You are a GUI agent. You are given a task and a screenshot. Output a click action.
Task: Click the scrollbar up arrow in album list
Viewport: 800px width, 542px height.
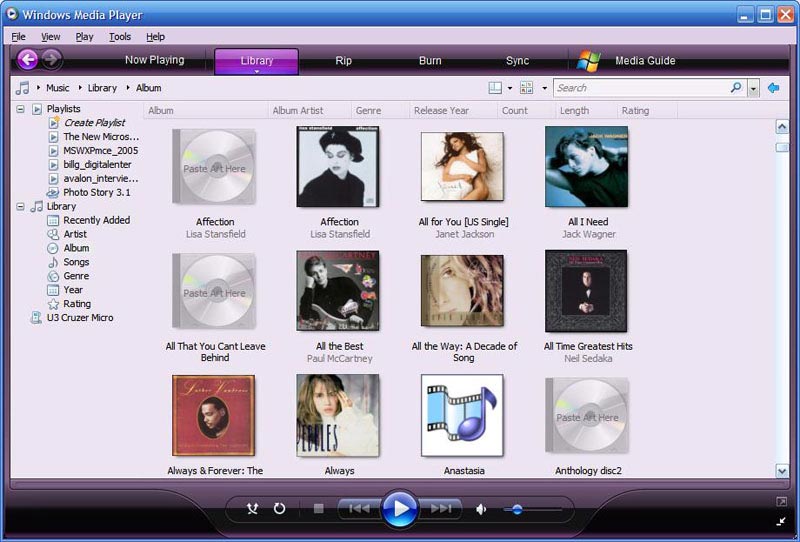tap(782, 127)
